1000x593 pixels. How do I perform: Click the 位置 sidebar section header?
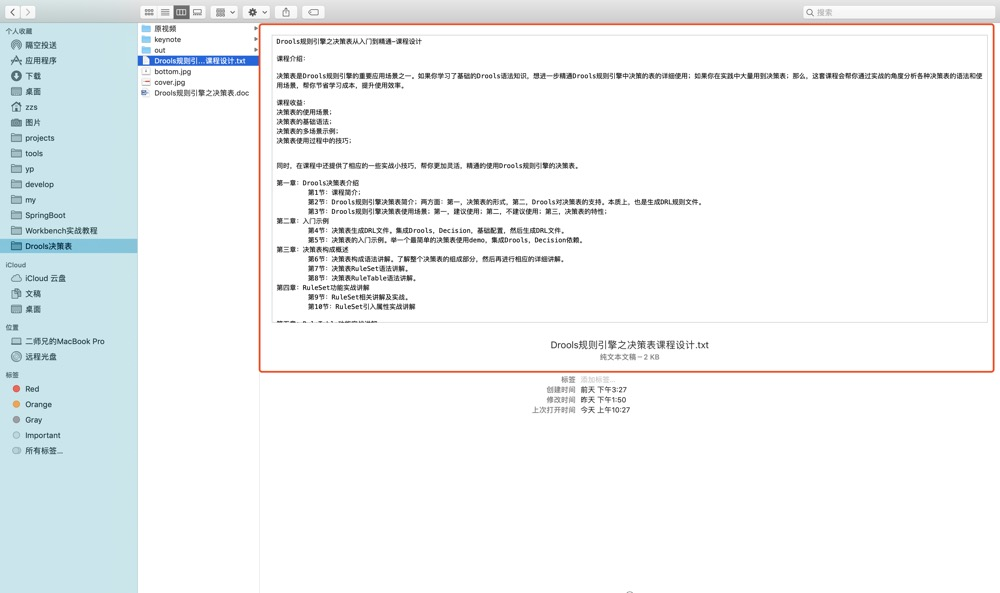pos(12,327)
